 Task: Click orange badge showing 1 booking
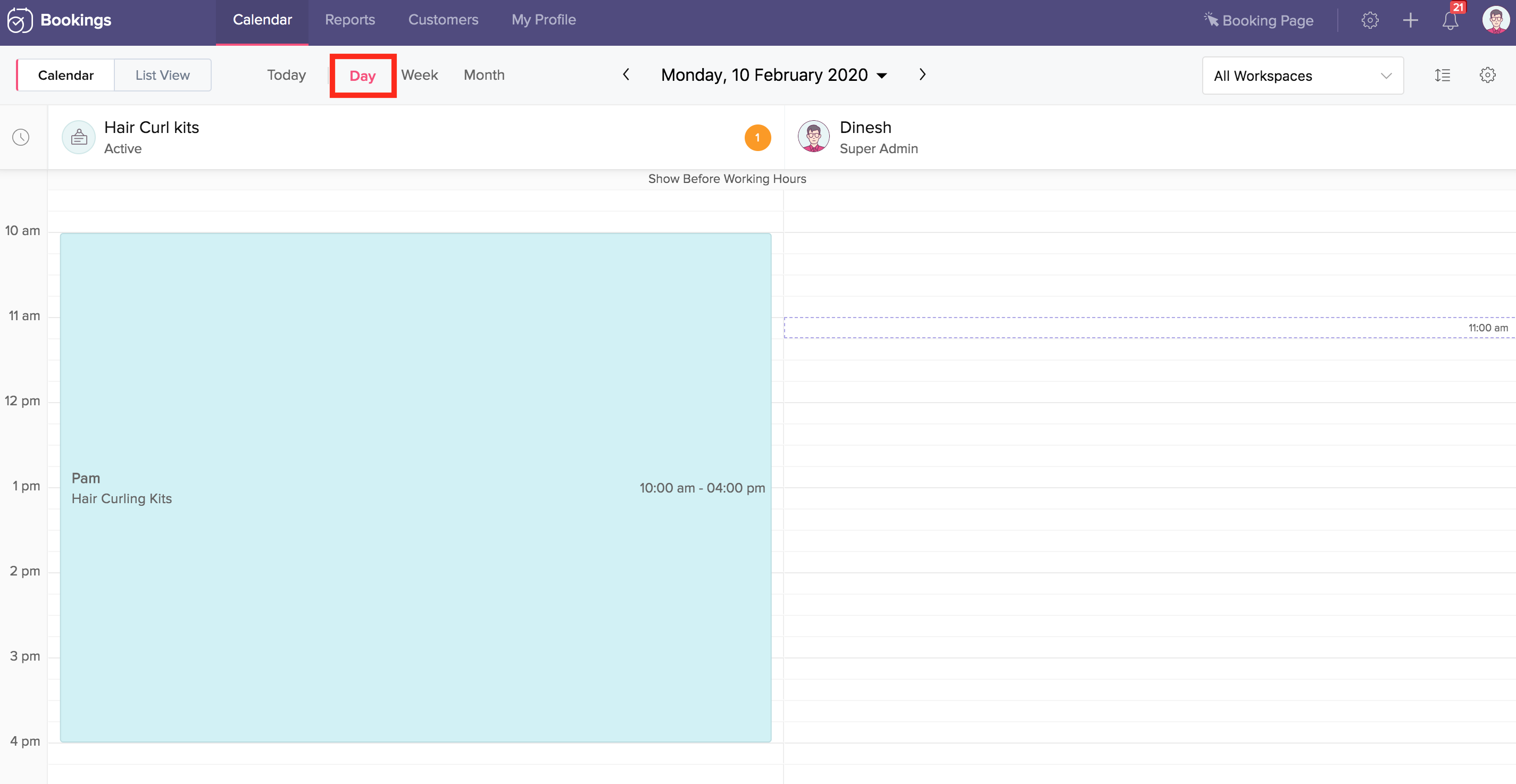pyautogui.click(x=757, y=138)
